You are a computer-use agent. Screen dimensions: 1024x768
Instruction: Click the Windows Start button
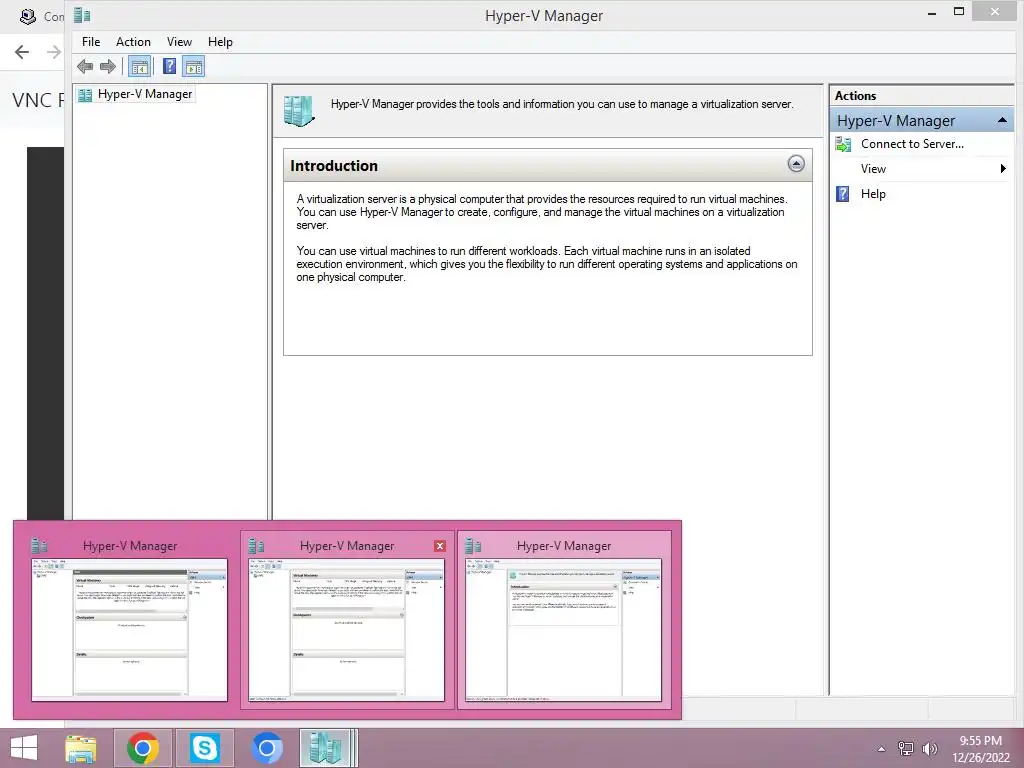(x=24, y=748)
